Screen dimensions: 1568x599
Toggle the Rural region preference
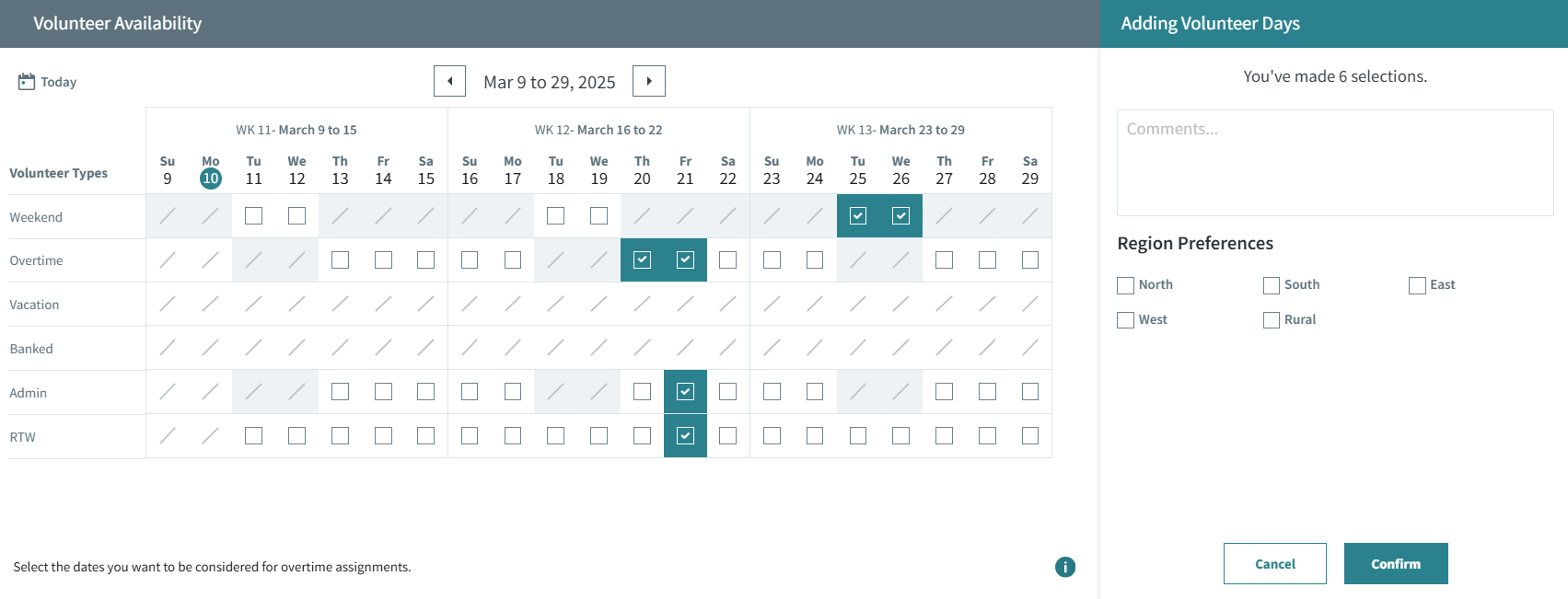[x=1272, y=320]
